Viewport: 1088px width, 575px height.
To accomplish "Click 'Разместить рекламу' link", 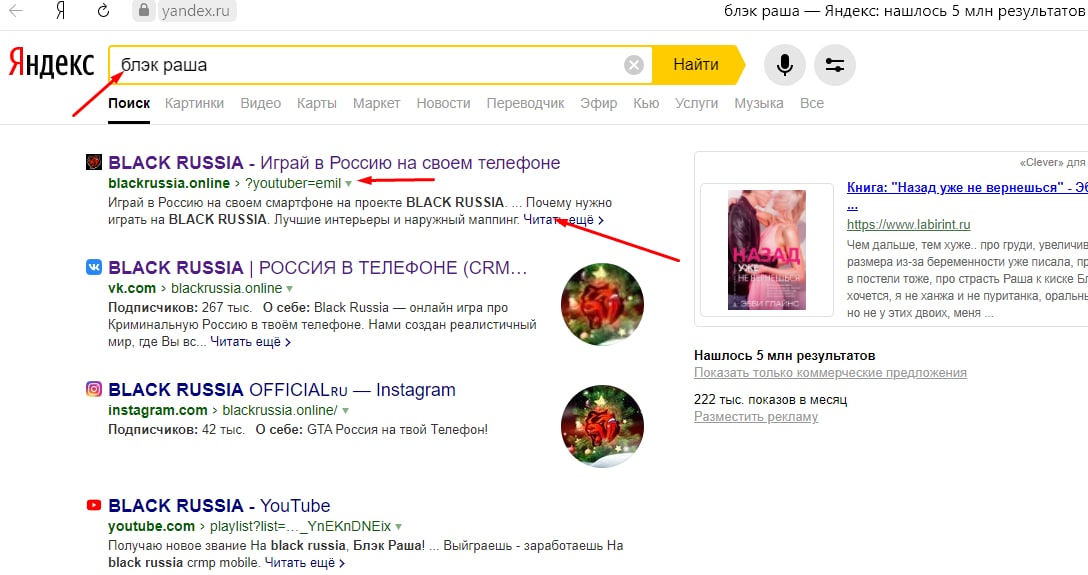I will [756, 417].
